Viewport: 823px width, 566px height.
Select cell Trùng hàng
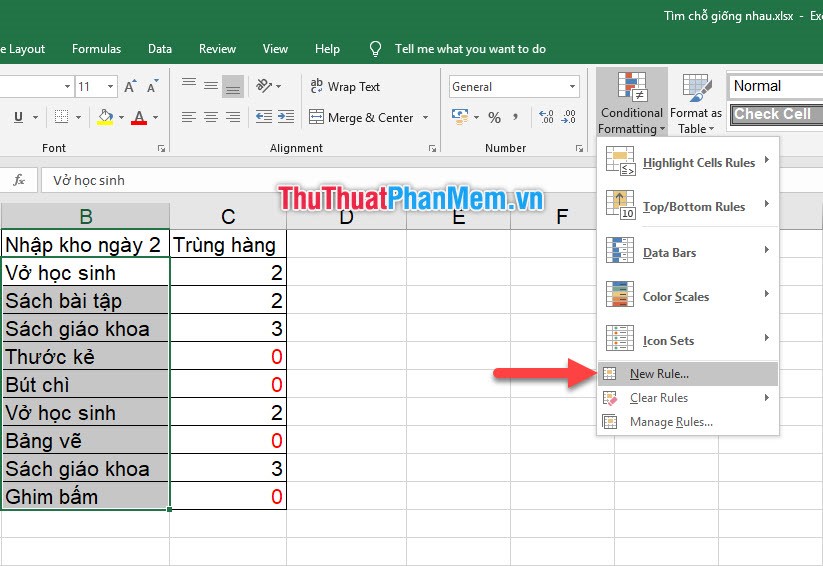pos(228,244)
